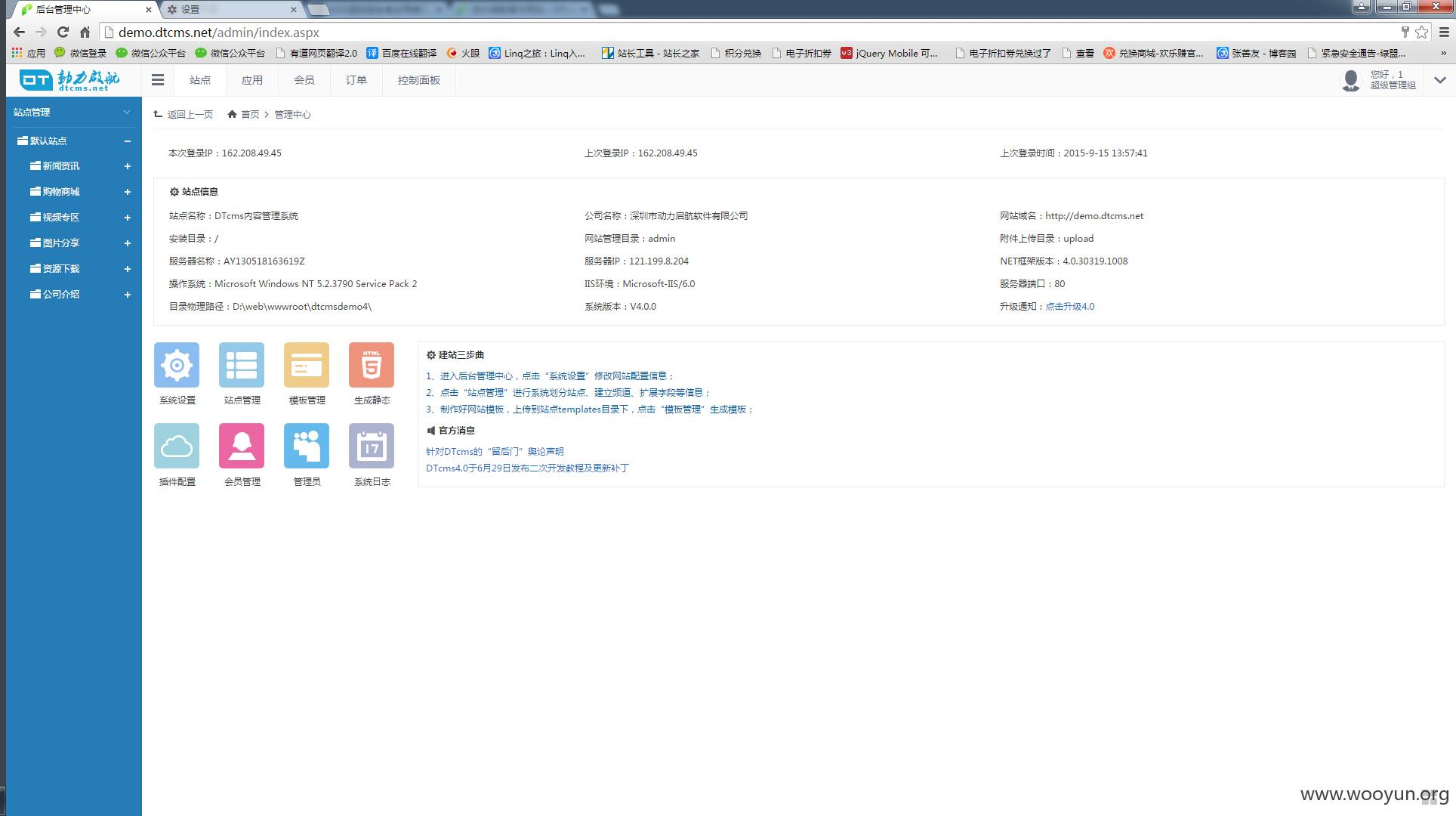
Task: Expand the 视频专区 plus sign
Action: coord(128,218)
